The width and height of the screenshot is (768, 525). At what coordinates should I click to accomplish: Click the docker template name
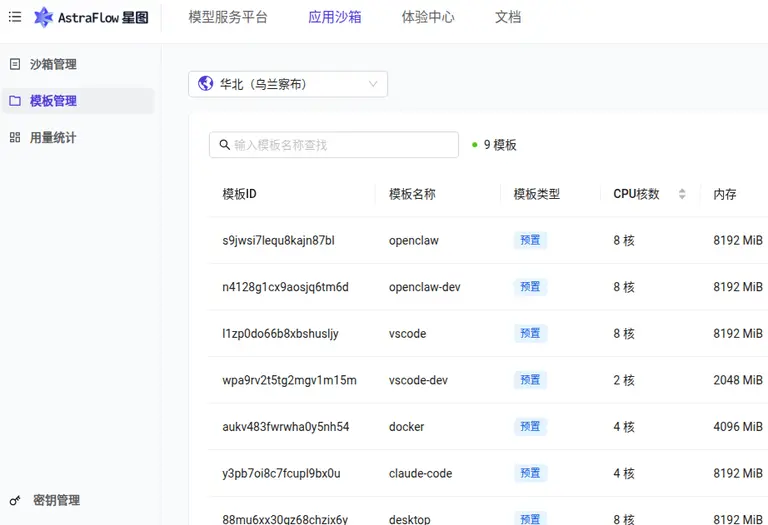point(407,427)
